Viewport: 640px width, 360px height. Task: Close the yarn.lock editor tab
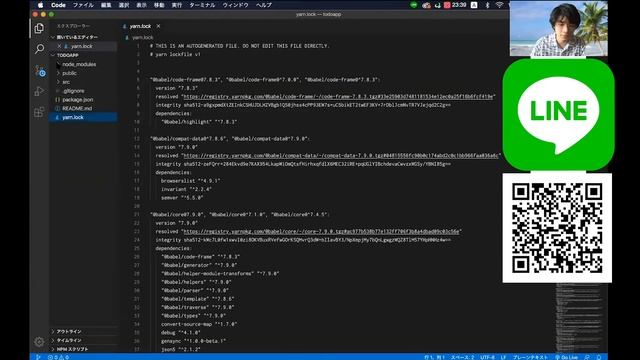(158, 26)
